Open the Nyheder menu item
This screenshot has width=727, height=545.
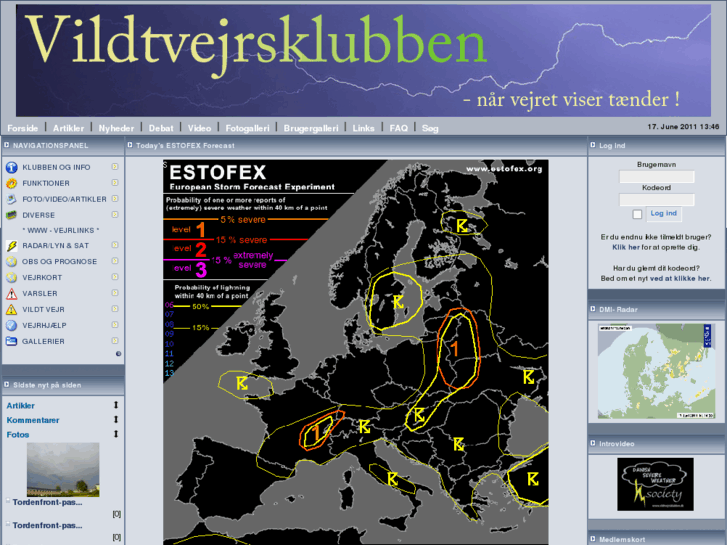[116, 128]
